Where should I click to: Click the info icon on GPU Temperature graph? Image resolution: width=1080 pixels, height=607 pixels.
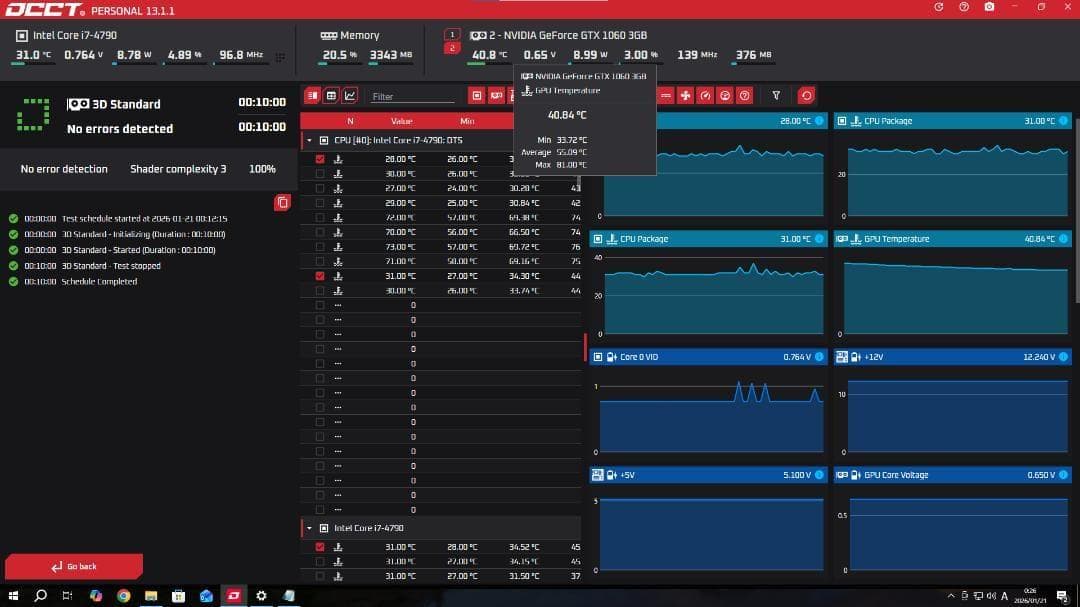[x=1063, y=239]
